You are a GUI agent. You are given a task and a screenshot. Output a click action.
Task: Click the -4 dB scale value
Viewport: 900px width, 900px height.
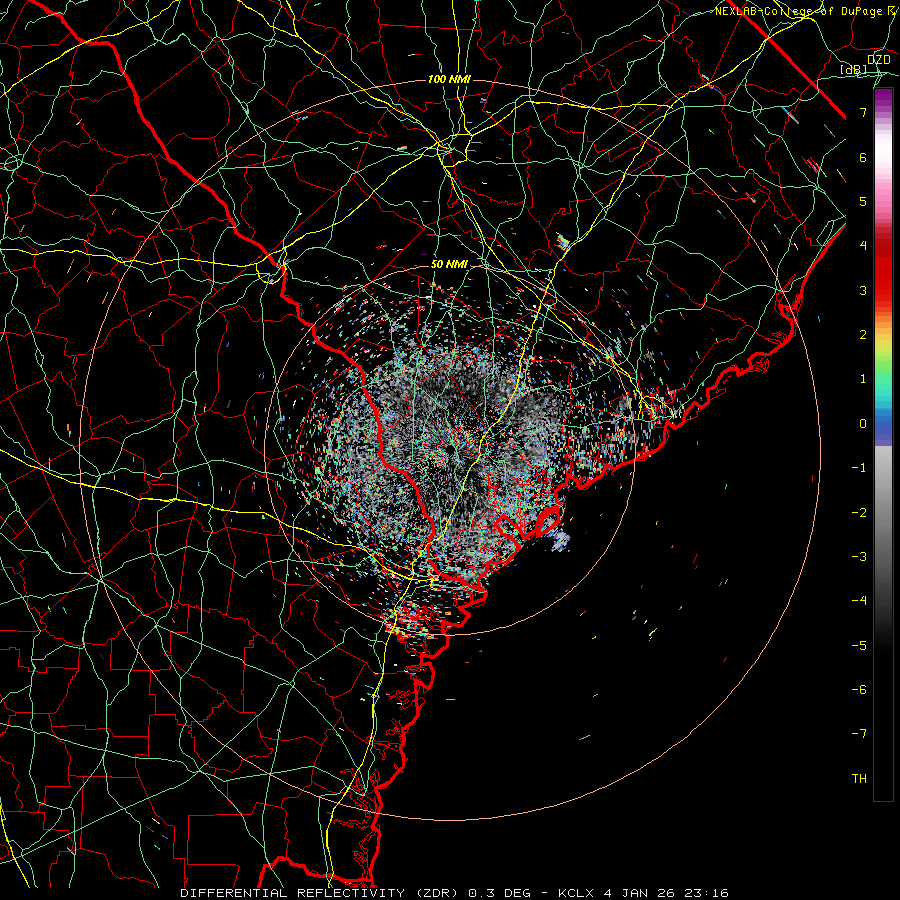click(x=859, y=601)
